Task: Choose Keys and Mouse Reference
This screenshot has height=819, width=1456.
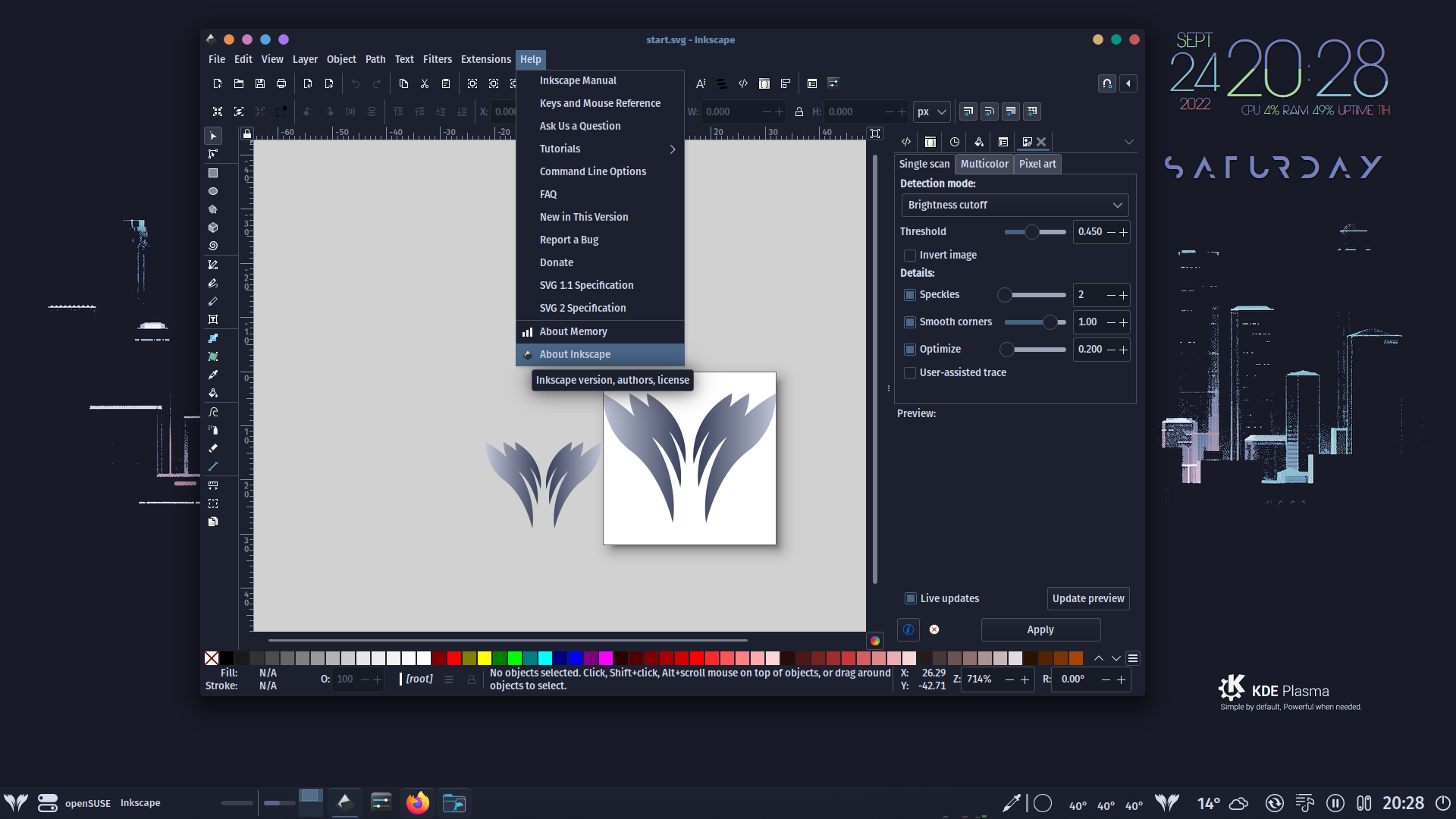Action: [600, 103]
